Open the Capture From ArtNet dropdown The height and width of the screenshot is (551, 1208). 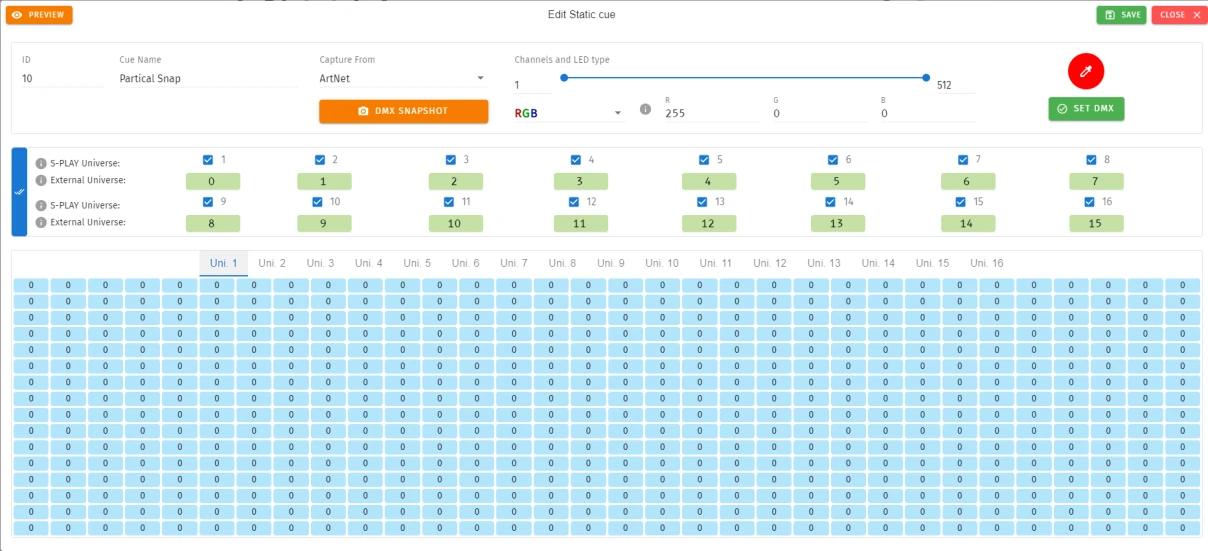[403, 78]
